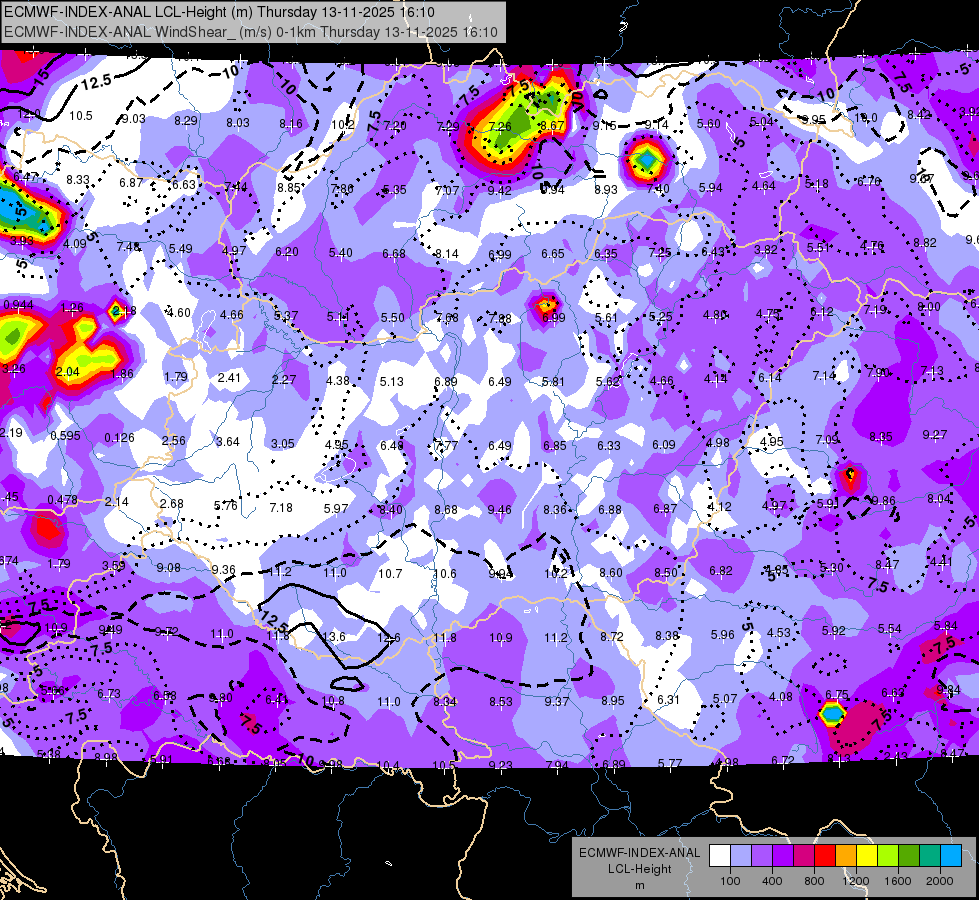Click the map value '9.46'
The image size is (979, 900).
pyautogui.click(x=499, y=510)
